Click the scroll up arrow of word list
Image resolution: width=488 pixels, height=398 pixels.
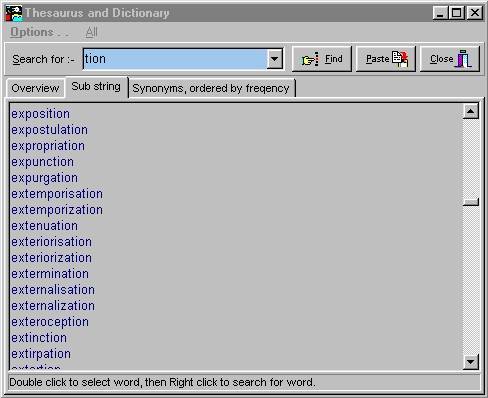[x=471, y=111]
